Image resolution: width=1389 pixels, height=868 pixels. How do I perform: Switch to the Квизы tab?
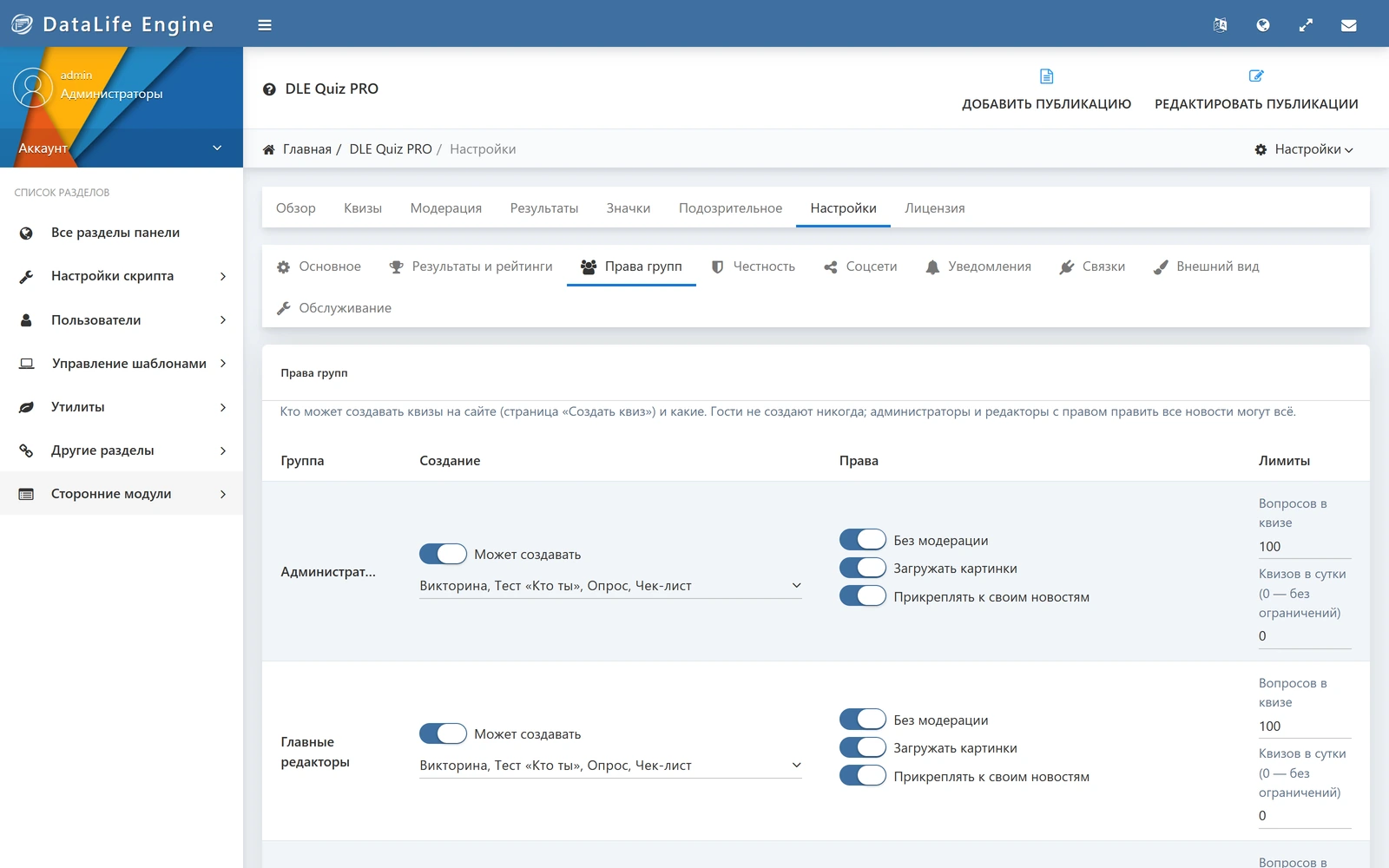coord(363,208)
